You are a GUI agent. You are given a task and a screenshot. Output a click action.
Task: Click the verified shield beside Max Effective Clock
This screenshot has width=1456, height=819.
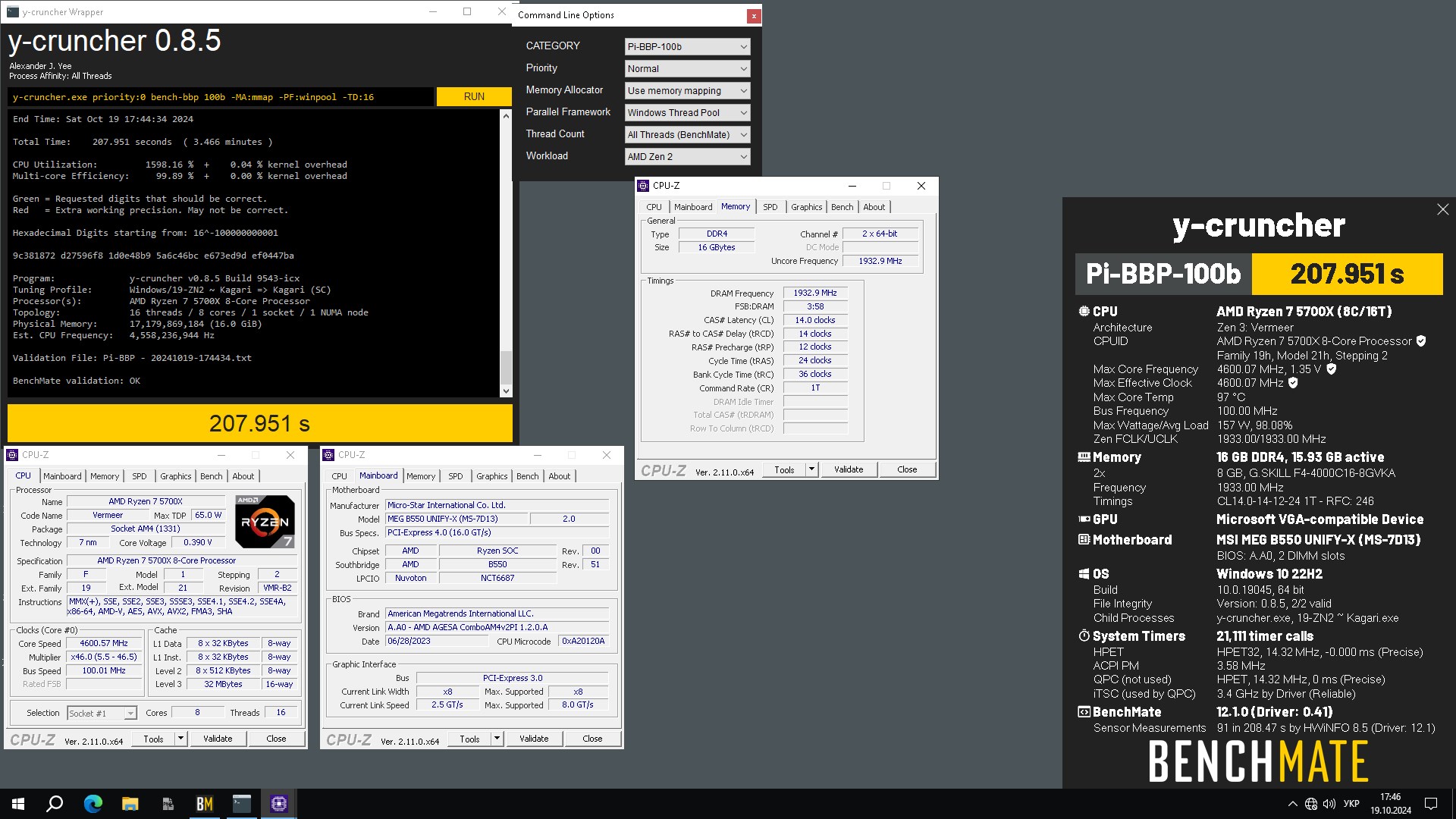click(x=1293, y=383)
